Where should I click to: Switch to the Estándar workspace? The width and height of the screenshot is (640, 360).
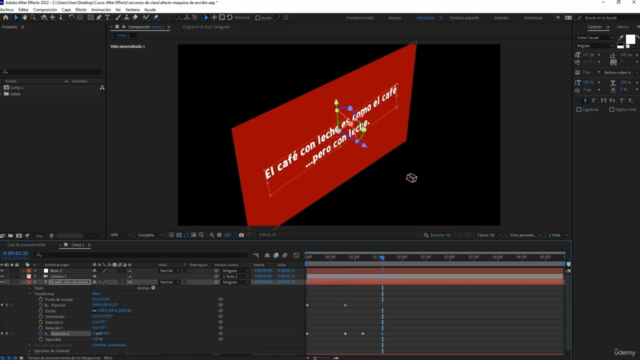tap(501, 18)
